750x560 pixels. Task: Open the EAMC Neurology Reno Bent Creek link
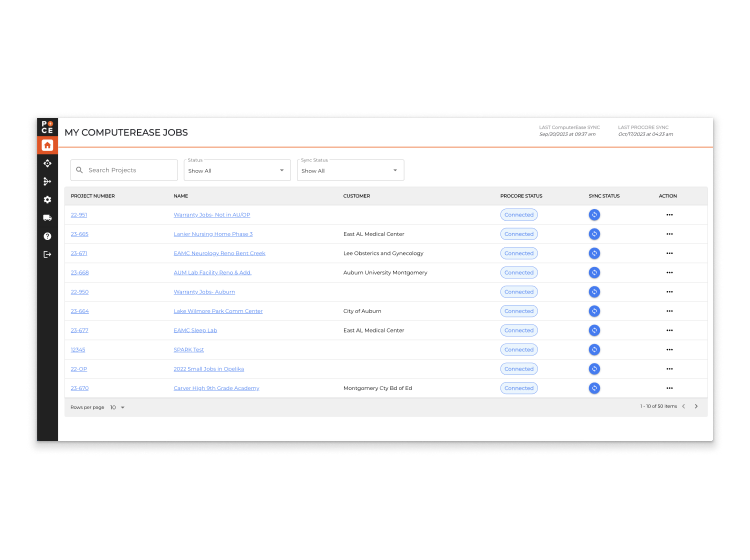(x=219, y=253)
